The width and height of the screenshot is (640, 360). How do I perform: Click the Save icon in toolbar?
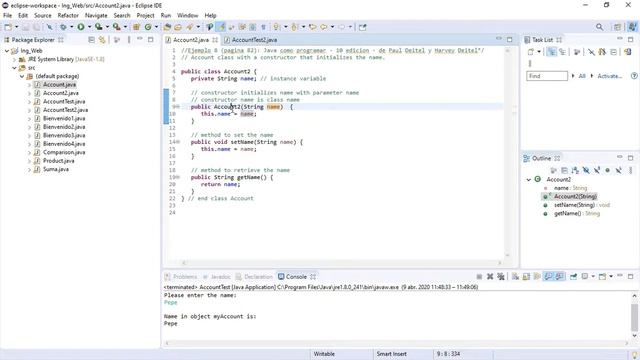tap(26, 27)
